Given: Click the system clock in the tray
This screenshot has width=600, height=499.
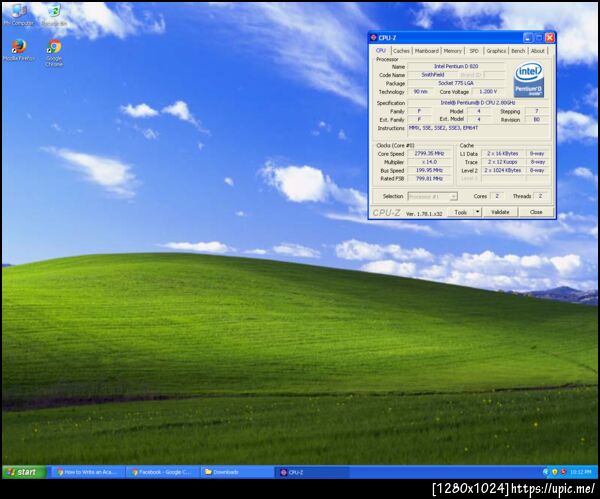Looking at the screenshot, I should pos(580,472).
